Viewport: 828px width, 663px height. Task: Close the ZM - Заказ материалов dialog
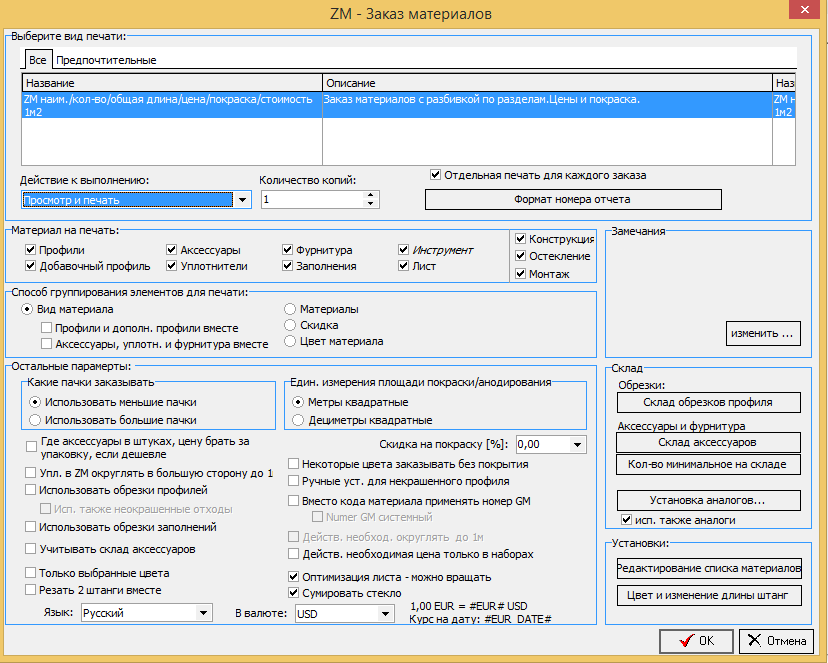805,9
